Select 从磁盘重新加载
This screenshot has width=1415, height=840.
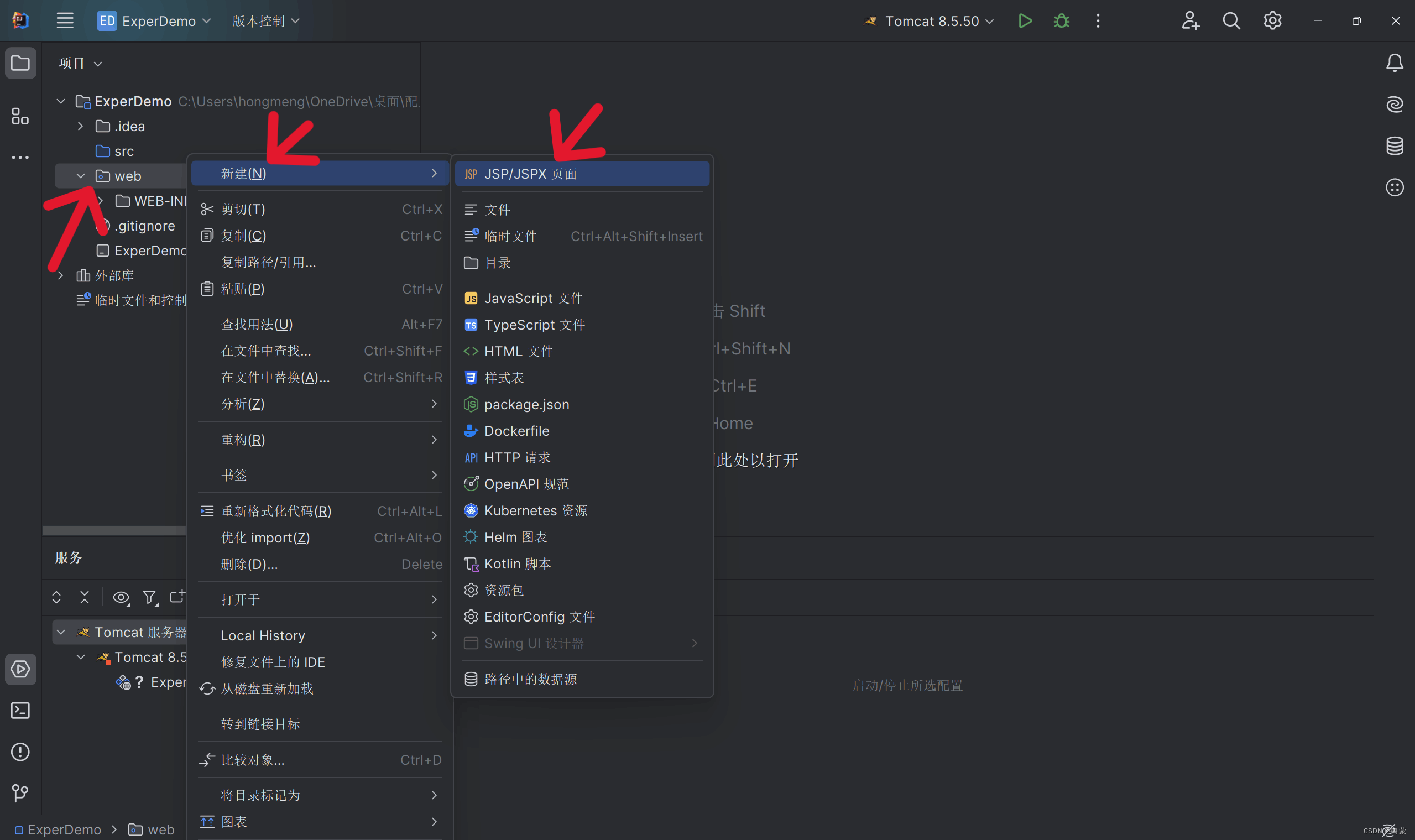(x=320, y=689)
